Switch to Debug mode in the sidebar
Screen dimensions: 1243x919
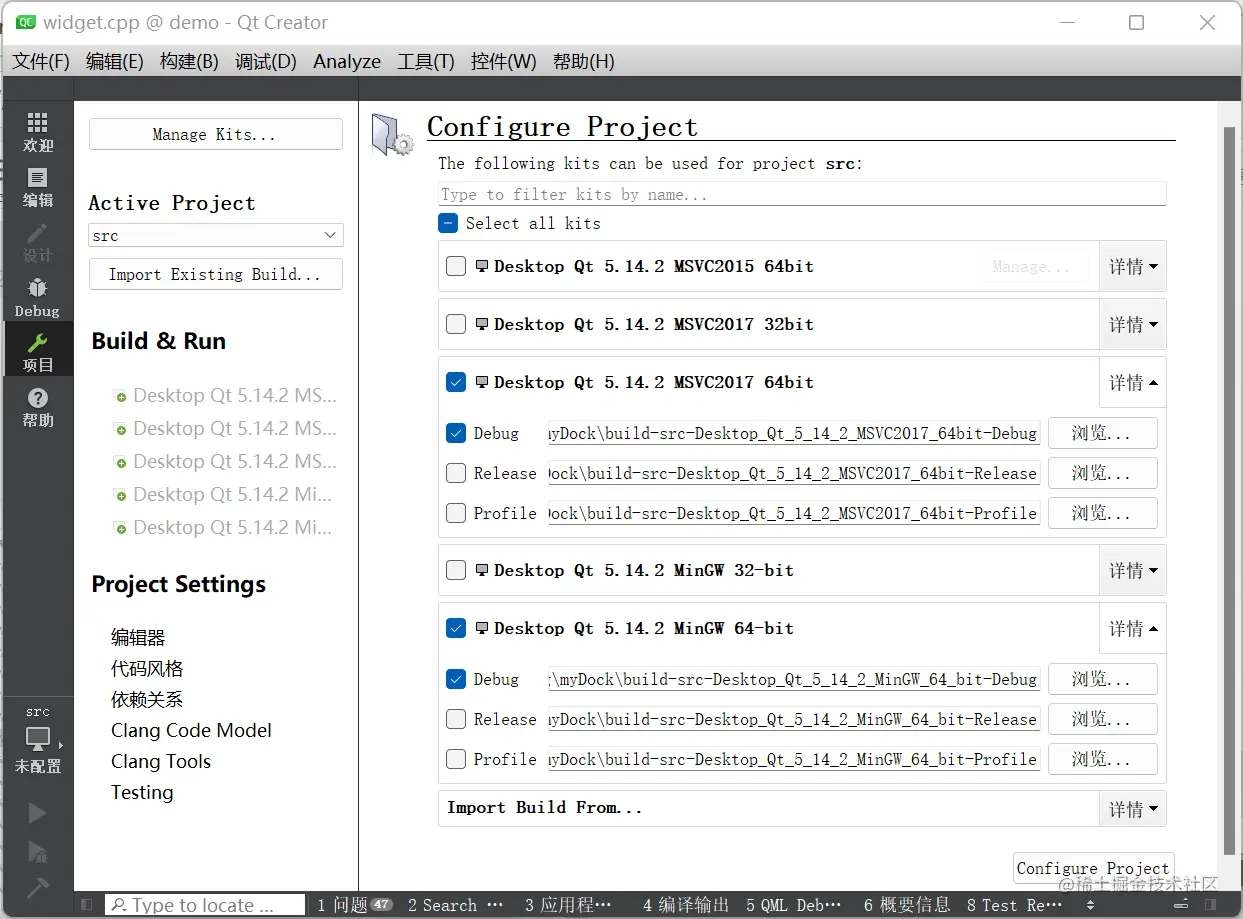click(x=37, y=297)
